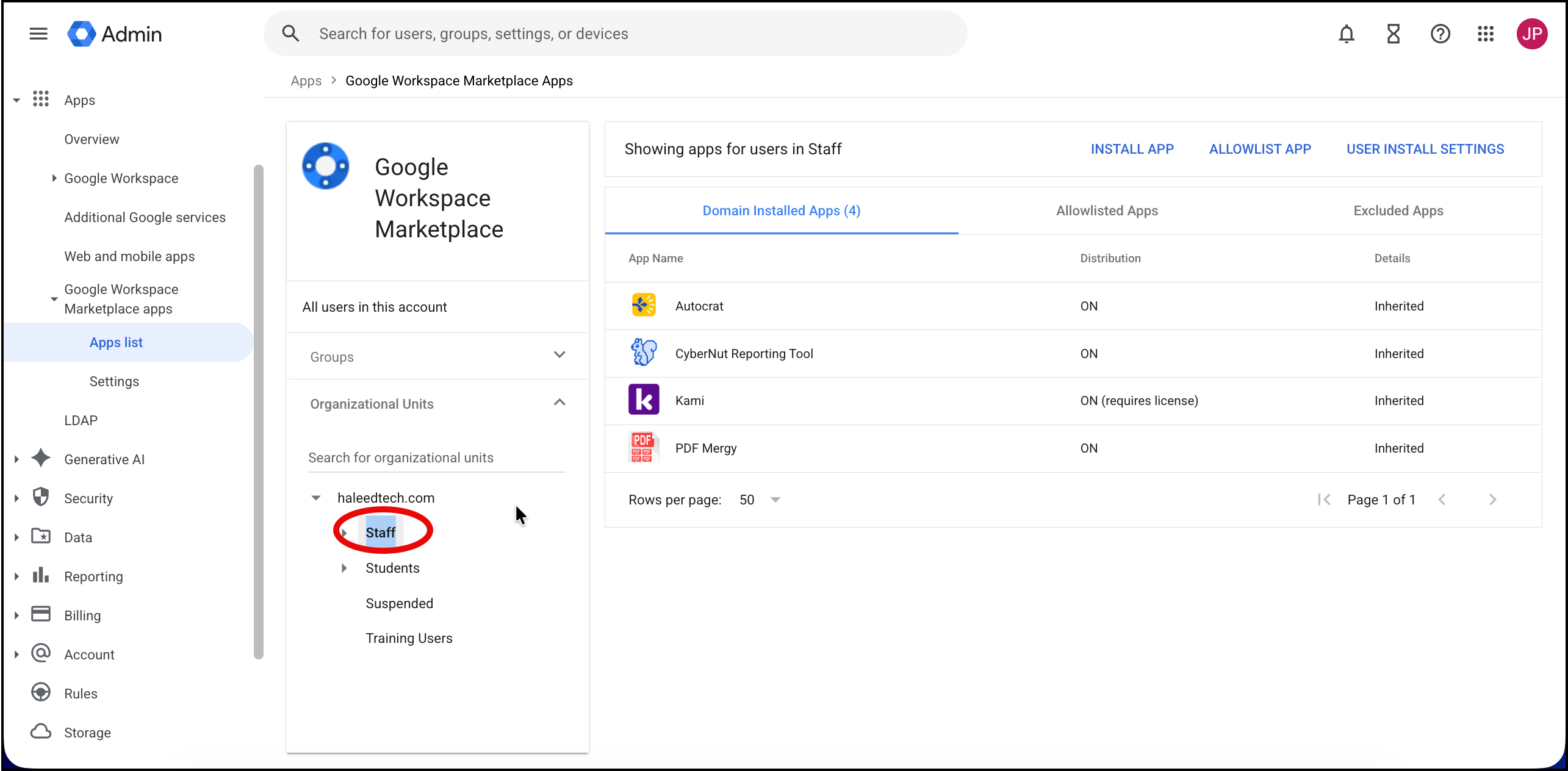Select the Suspended organizational unit

(400, 603)
